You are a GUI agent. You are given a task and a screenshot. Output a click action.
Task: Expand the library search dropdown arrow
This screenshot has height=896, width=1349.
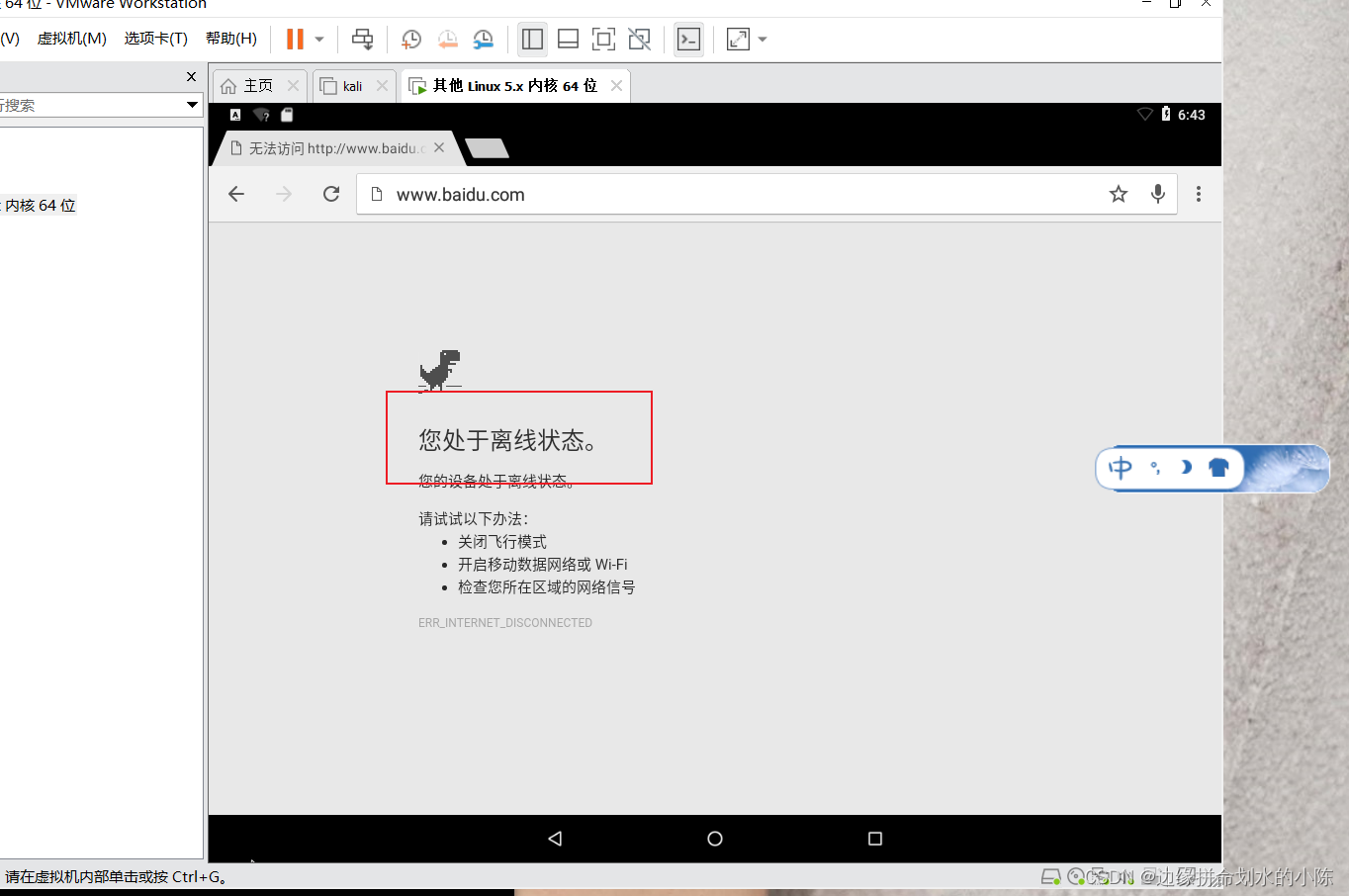(x=192, y=105)
